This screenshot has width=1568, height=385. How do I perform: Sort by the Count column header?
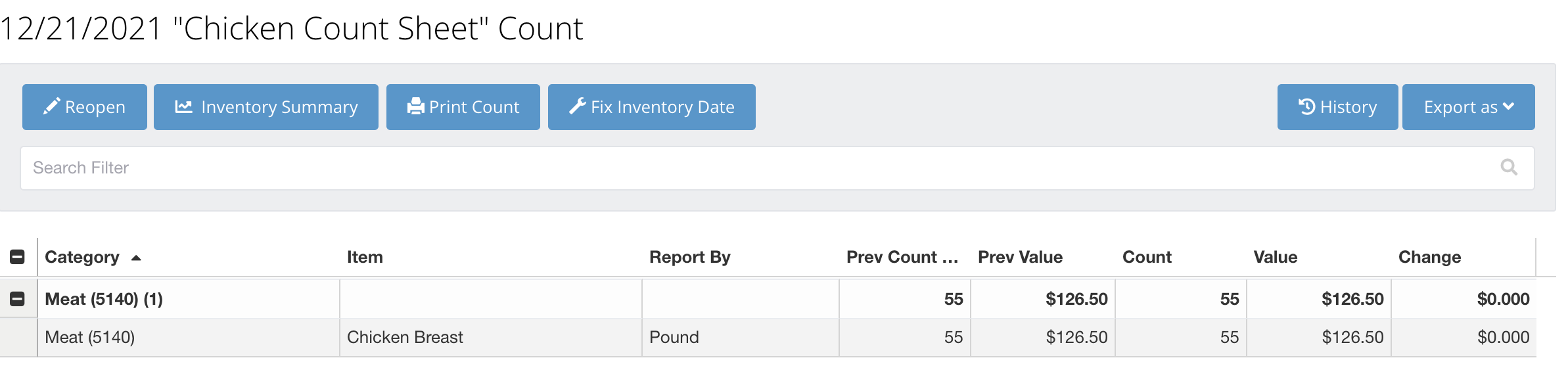click(x=1147, y=257)
